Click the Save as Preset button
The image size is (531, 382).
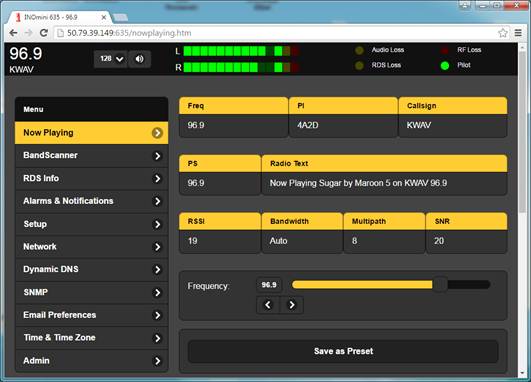coord(343,351)
